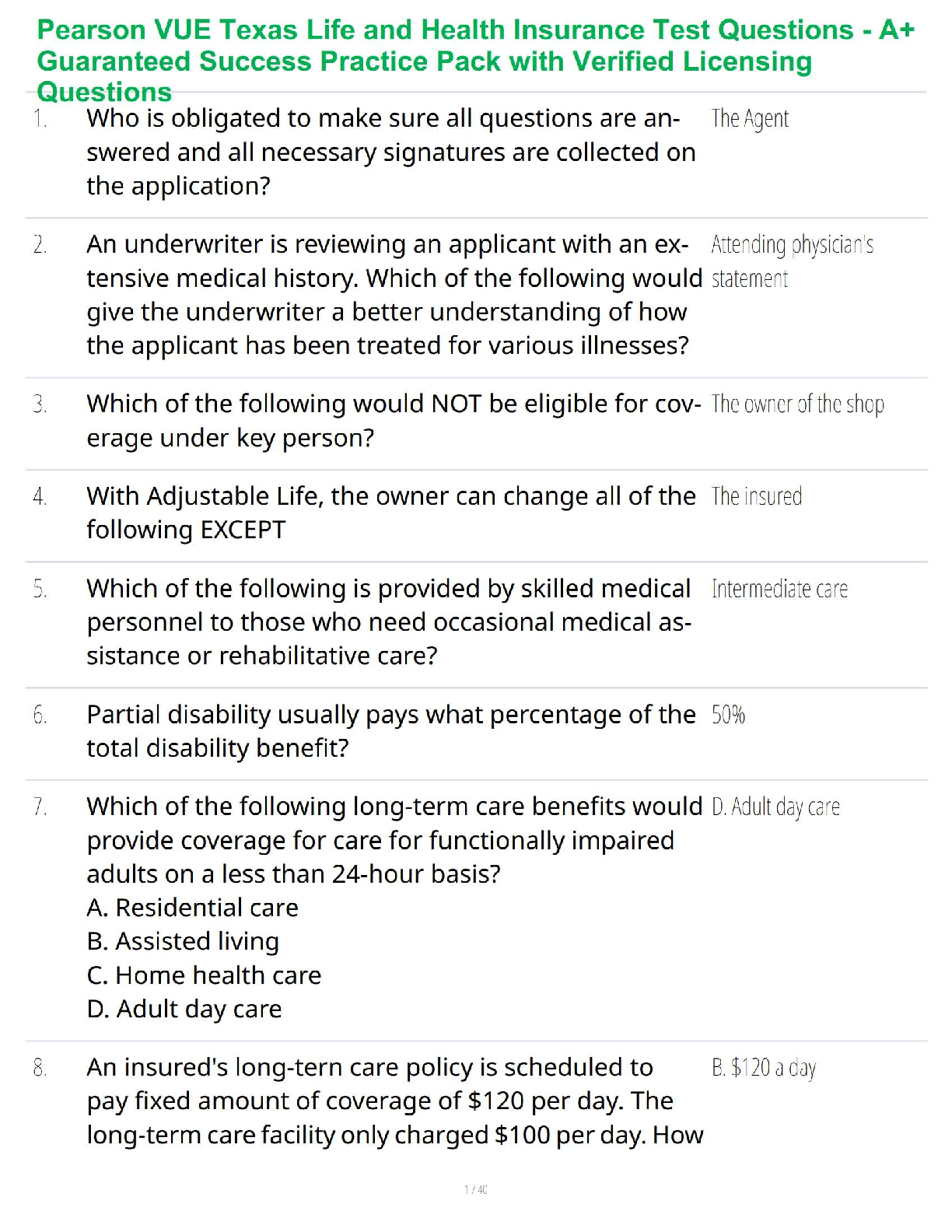Click the answer "The insured"
Screen dimensions: 952x1232
(756, 496)
